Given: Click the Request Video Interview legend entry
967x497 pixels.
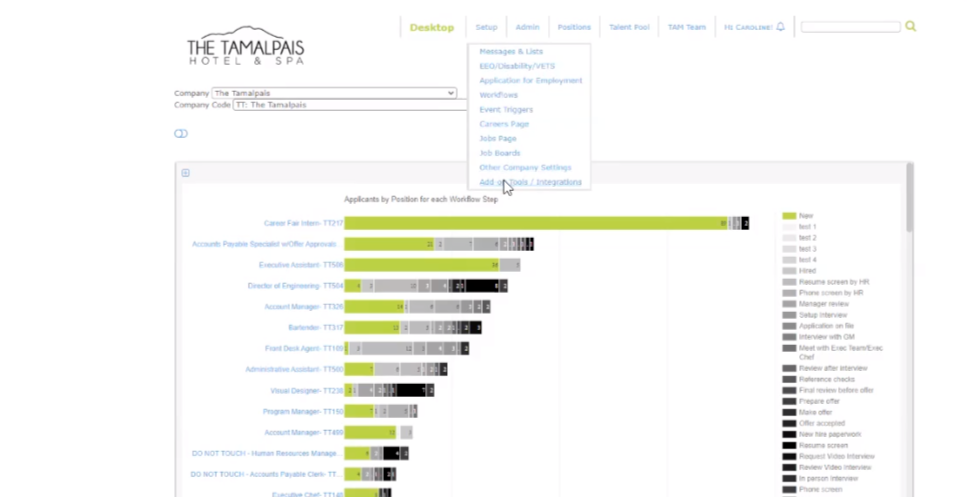Looking at the screenshot, I should click(837, 456).
